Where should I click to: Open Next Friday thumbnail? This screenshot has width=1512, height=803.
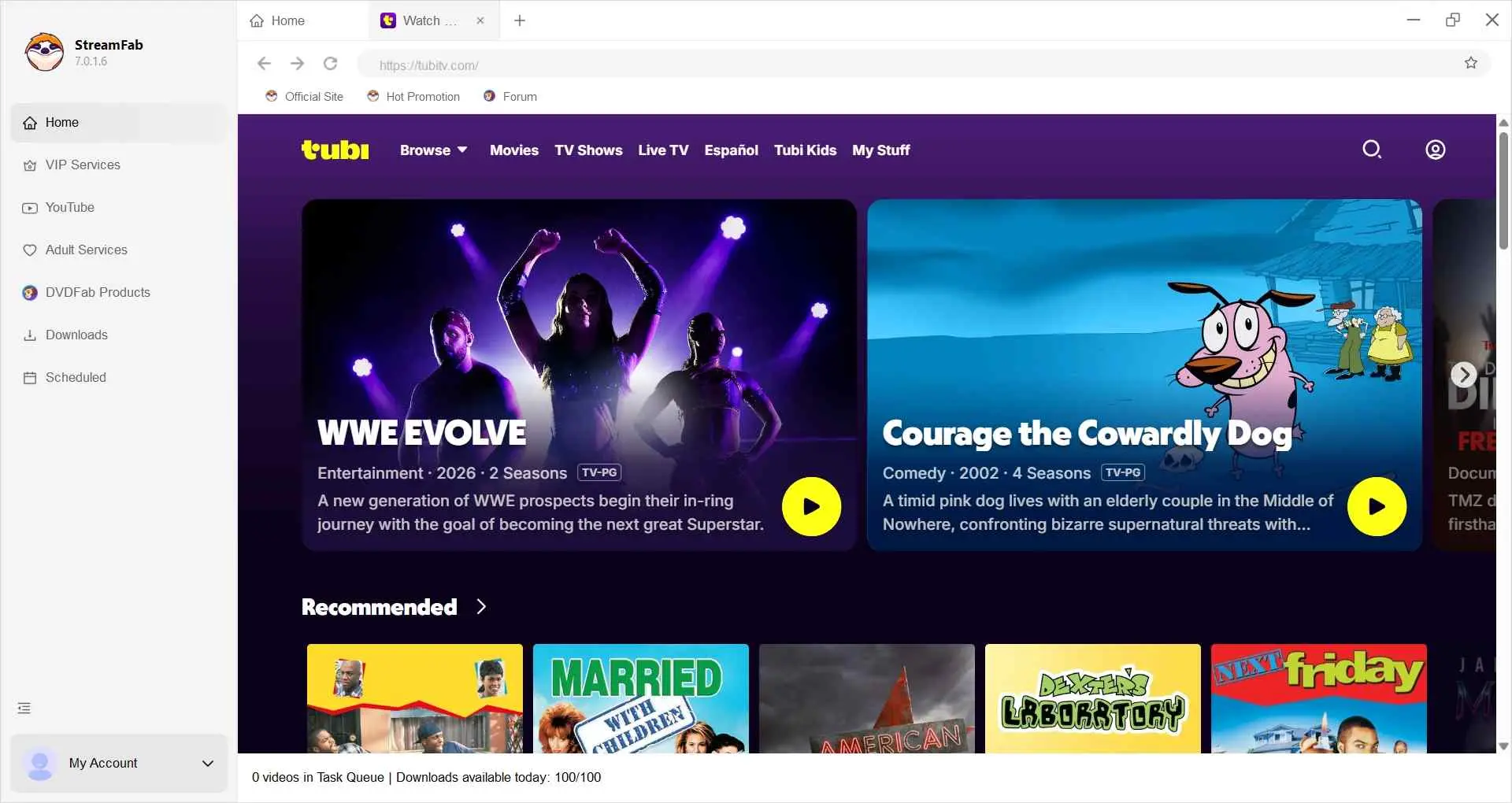click(1319, 699)
